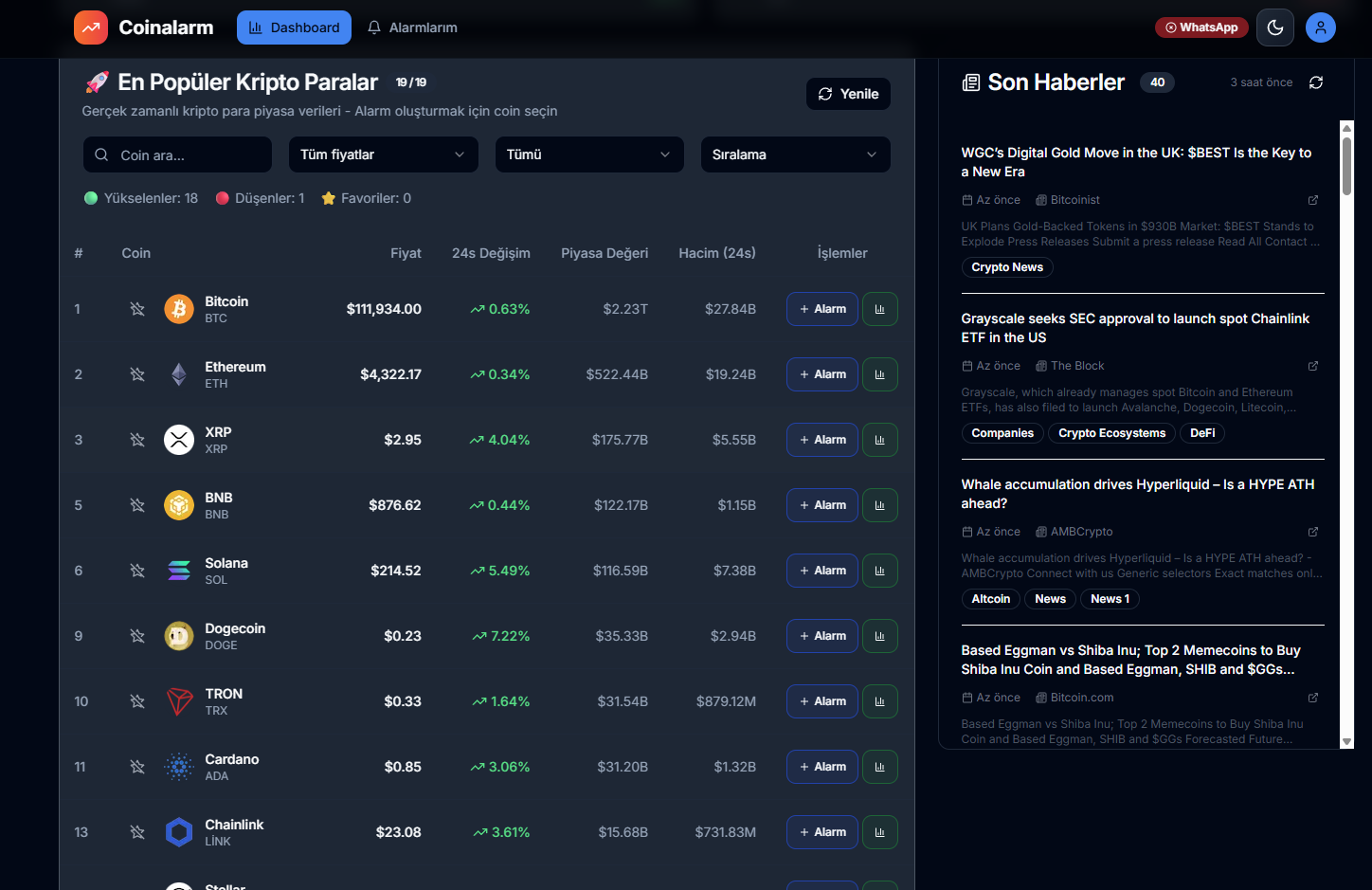This screenshot has width=1372, height=890.
Task: Click the Yenile refresh button
Action: pos(848,94)
